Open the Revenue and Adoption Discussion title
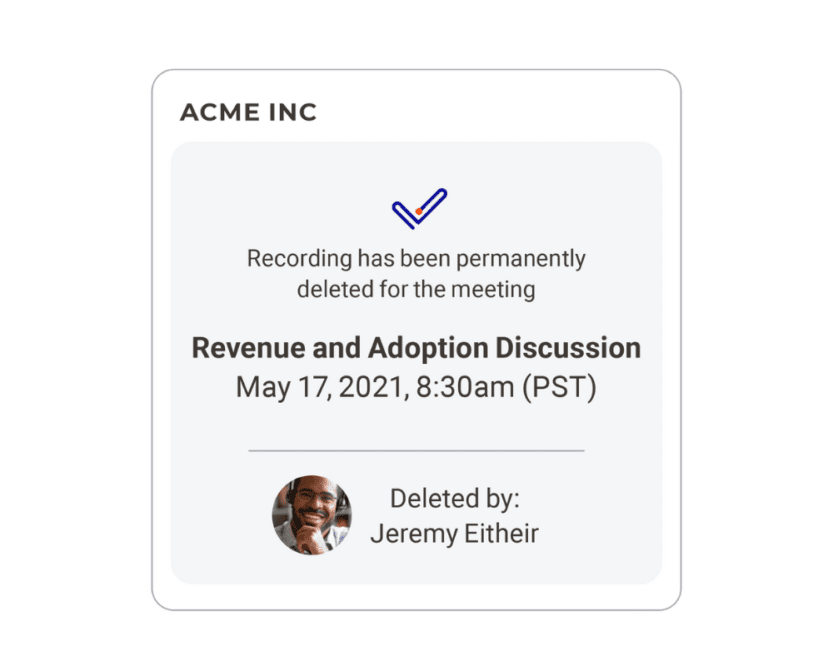Image resolution: width=833 pixels, height=666 pixels. tap(416, 348)
